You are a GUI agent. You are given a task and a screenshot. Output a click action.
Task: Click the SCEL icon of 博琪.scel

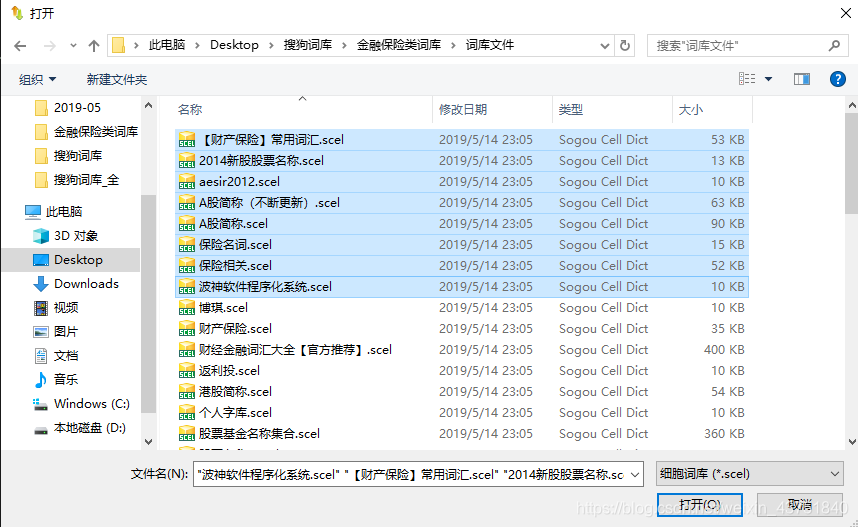(187, 308)
